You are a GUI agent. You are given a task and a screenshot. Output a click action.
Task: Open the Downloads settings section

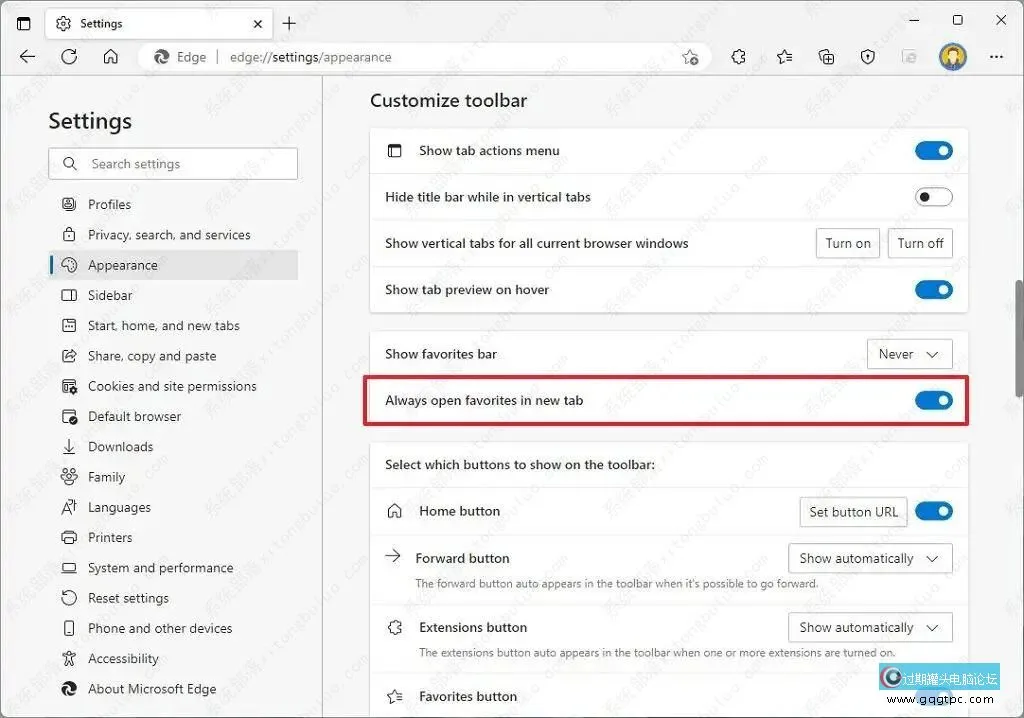[x=120, y=446]
